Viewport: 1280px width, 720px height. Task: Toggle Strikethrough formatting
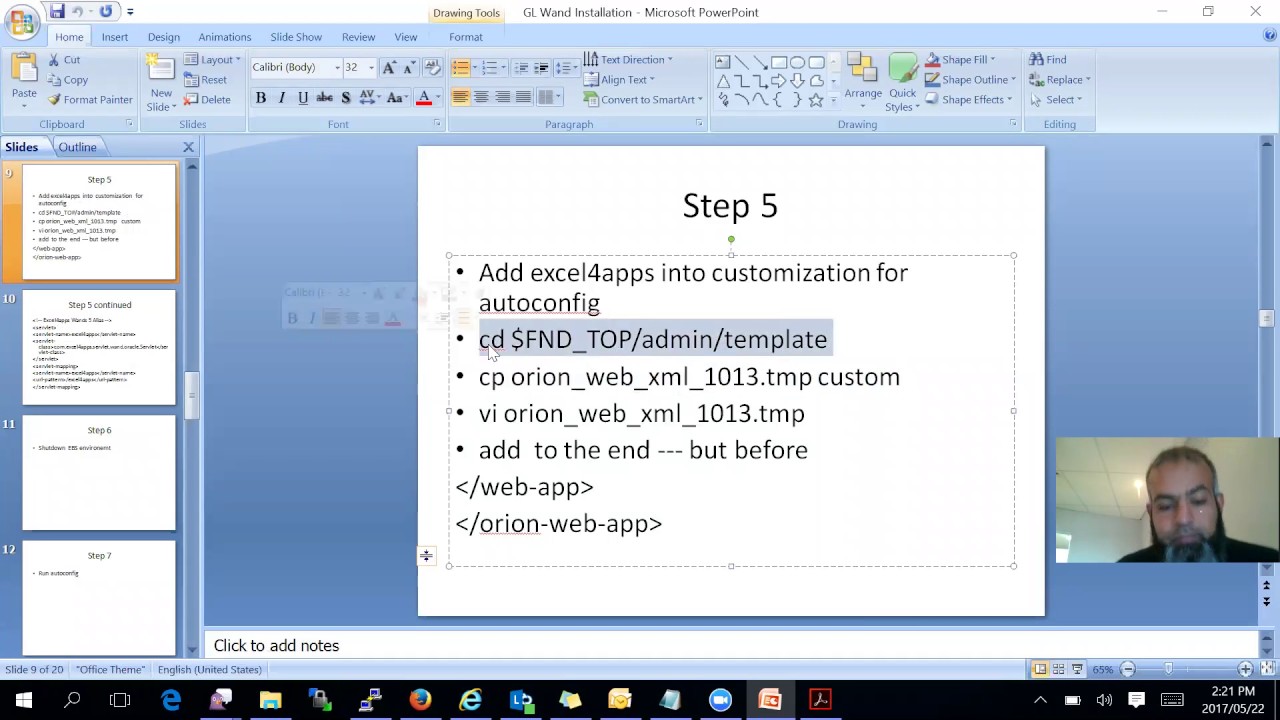pyautogui.click(x=324, y=98)
